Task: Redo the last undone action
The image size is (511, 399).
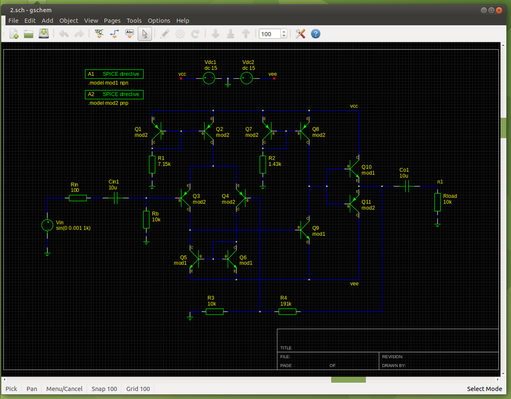Action: [79, 34]
